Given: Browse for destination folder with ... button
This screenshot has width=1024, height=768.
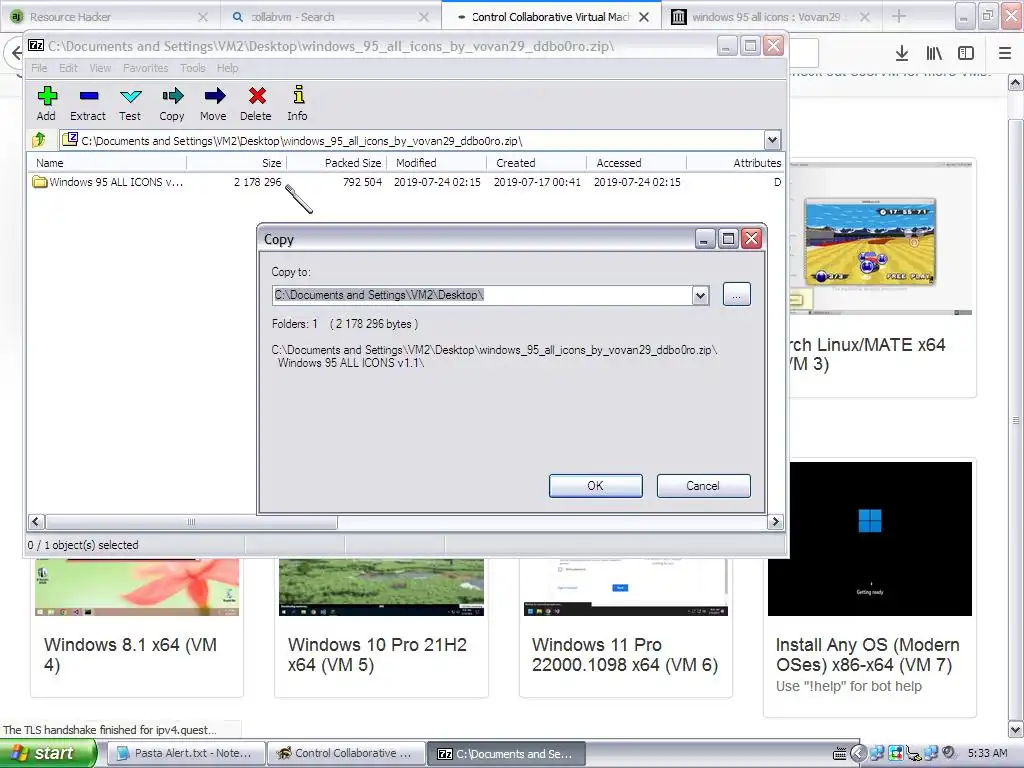Looking at the screenshot, I should (x=737, y=295).
